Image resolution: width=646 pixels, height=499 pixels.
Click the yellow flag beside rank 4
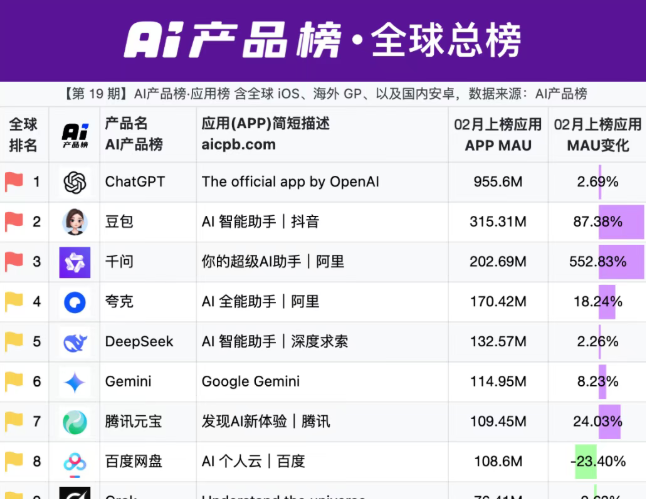tap(14, 302)
